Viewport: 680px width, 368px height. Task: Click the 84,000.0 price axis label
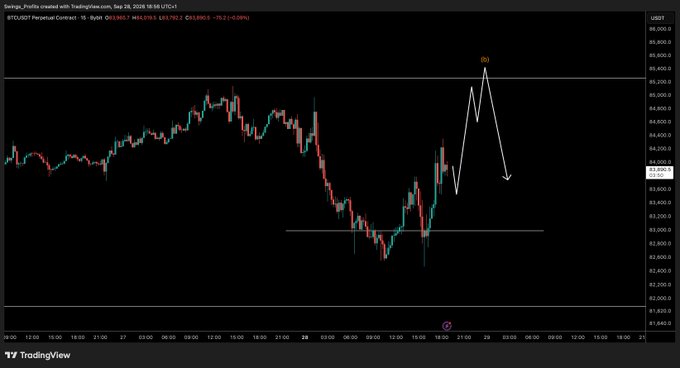tap(660, 162)
